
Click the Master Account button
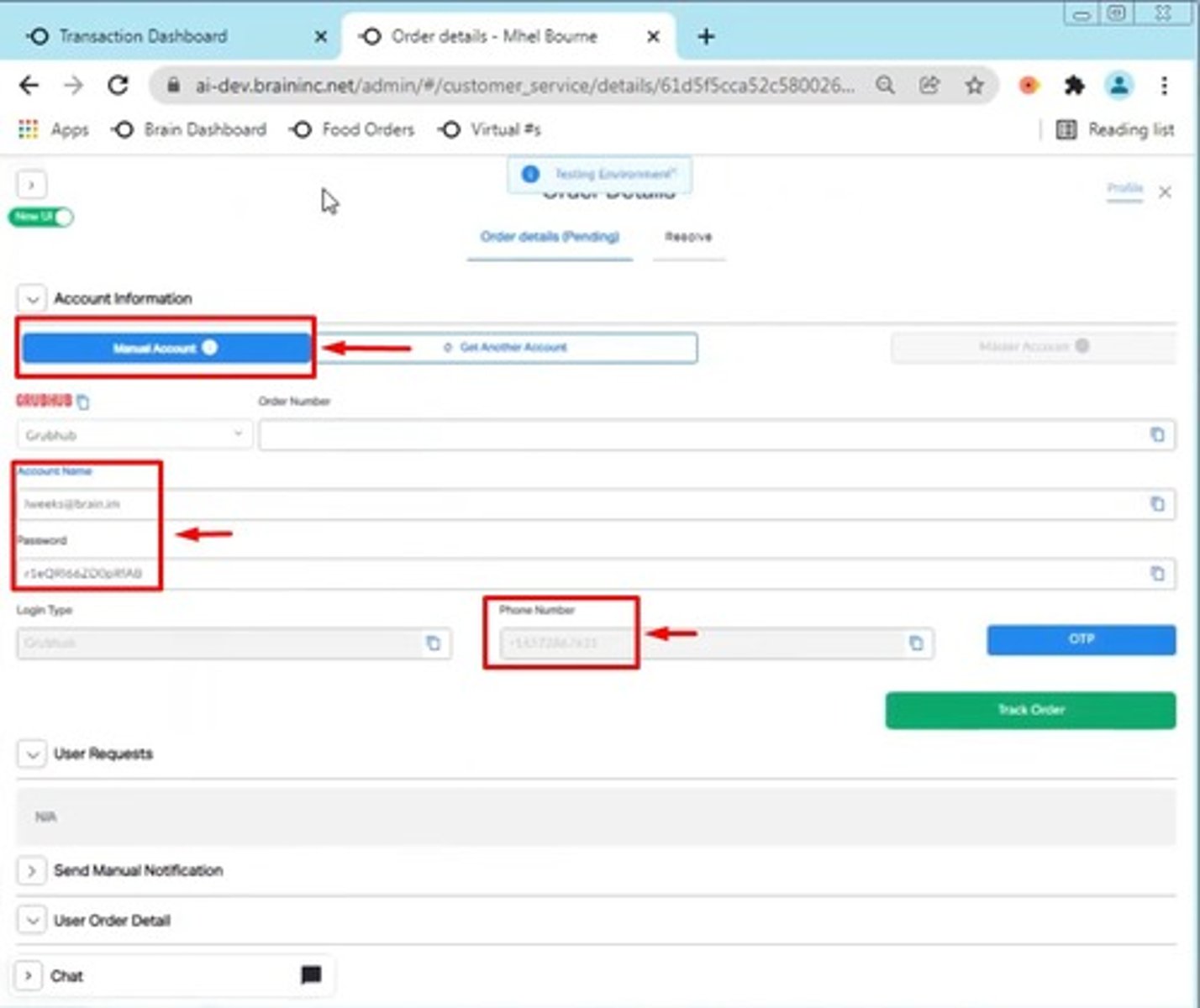click(x=1033, y=347)
